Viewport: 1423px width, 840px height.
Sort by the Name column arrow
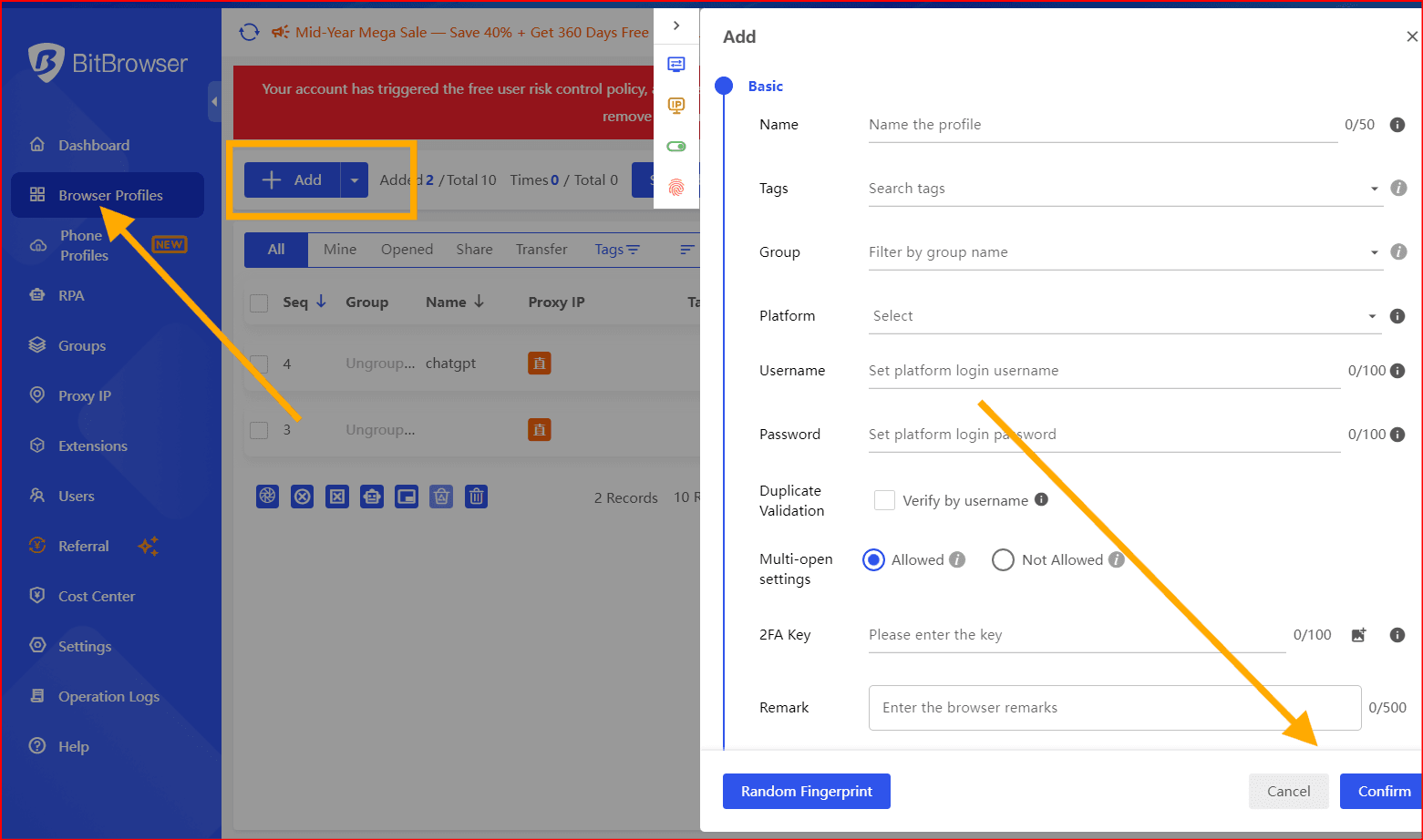click(x=479, y=302)
